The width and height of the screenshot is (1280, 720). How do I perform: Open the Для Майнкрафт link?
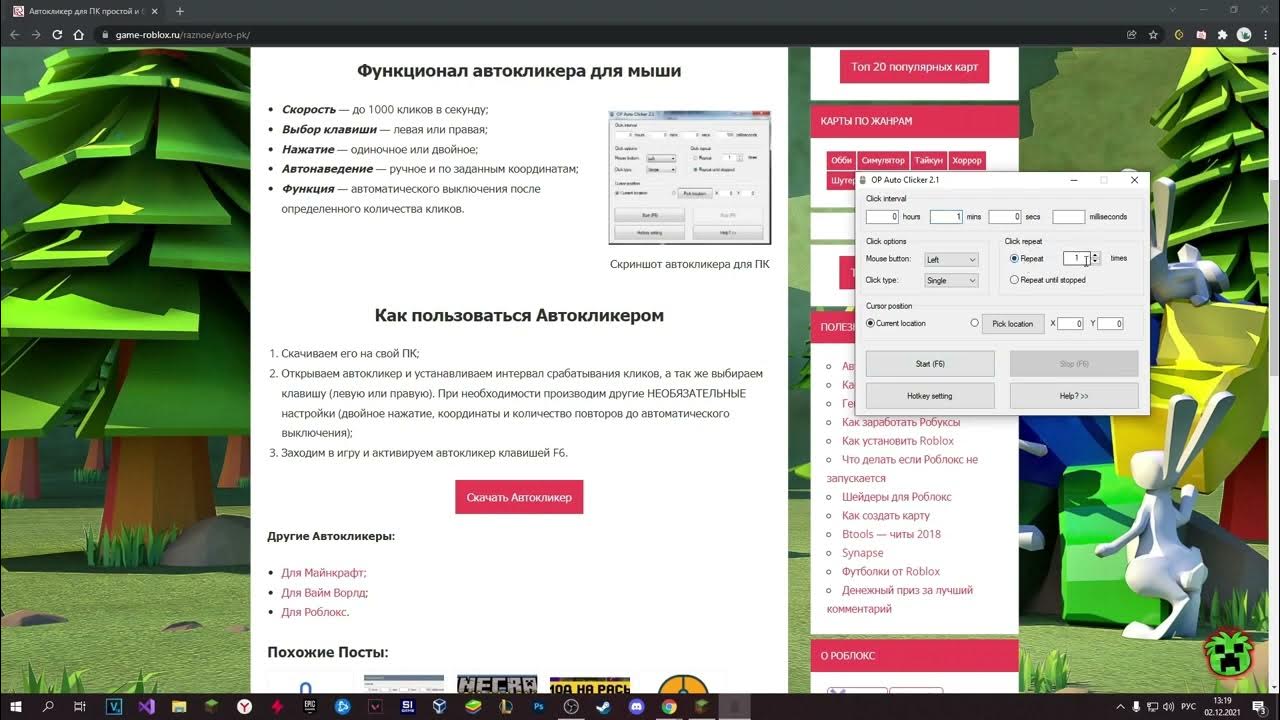pos(324,573)
